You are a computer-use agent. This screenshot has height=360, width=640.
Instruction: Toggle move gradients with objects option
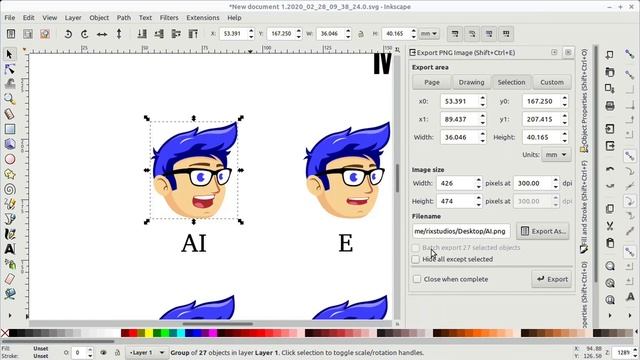[x=489, y=34]
